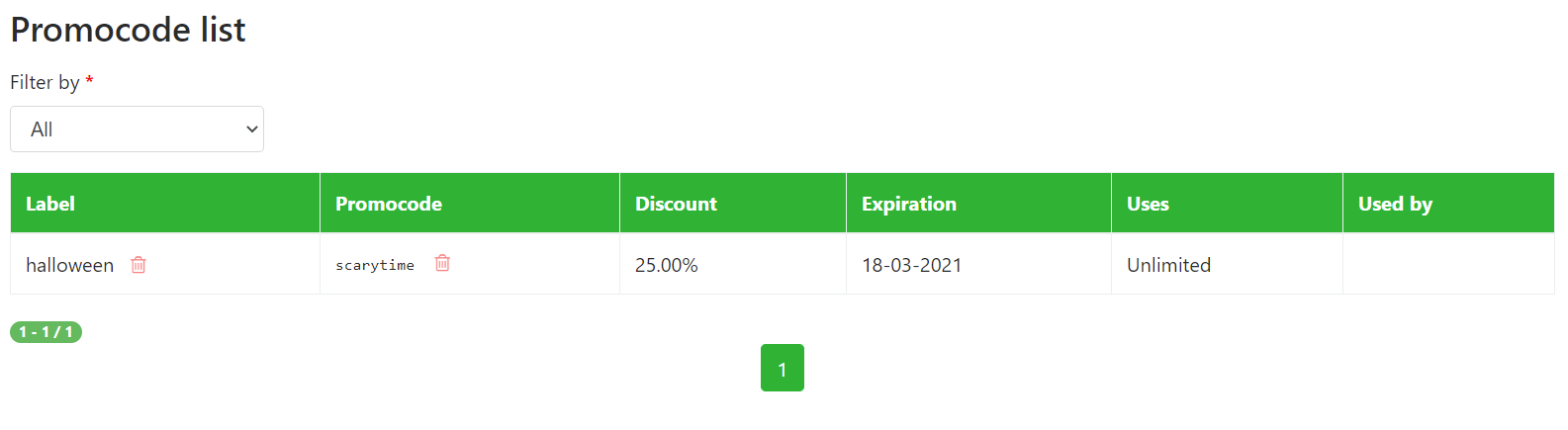Click the empty Used by cell for halloween

tap(1447, 265)
